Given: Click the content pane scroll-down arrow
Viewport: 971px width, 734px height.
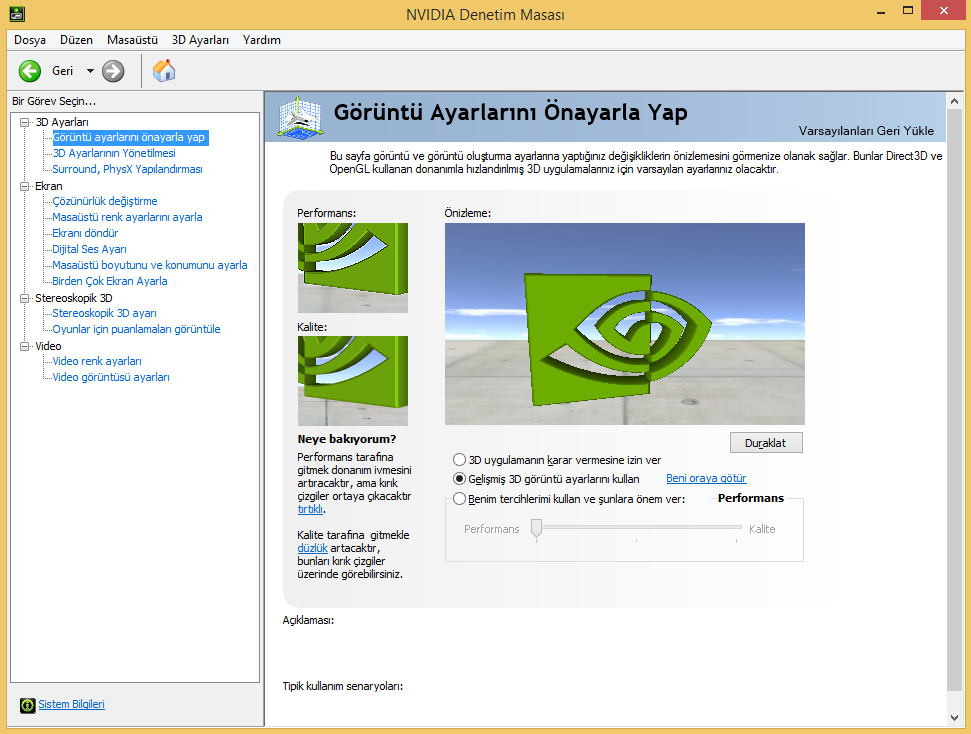Looking at the screenshot, I should click(x=954, y=717).
